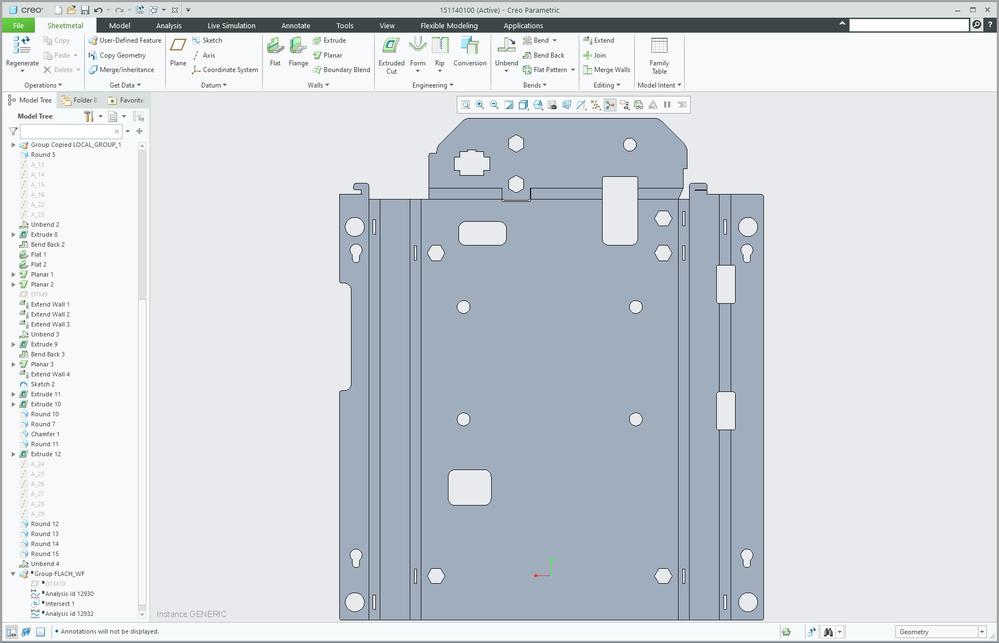This screenshot has width=999, height=643.
Task: Click the Conversion tool icon
Action: coord(469,46)
